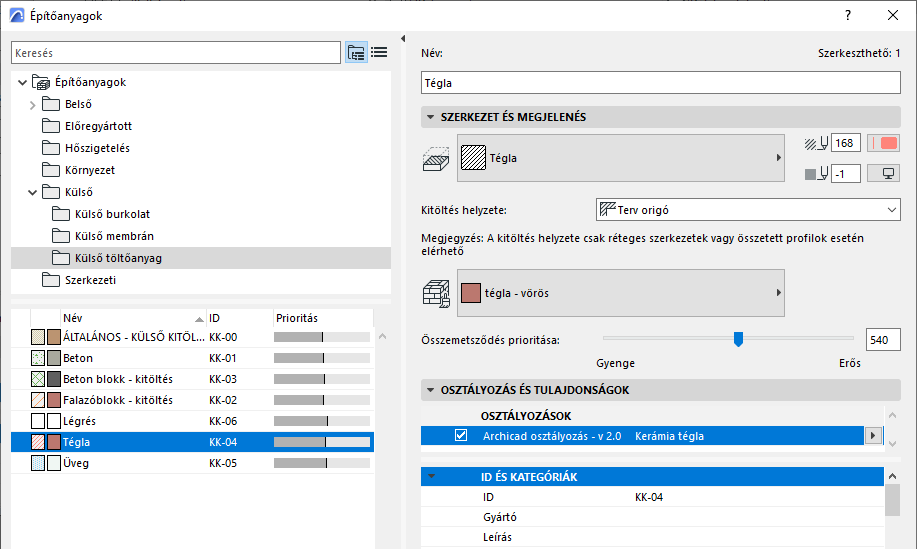Click the Beton row fill pattern icon

(x=38, y=358)
